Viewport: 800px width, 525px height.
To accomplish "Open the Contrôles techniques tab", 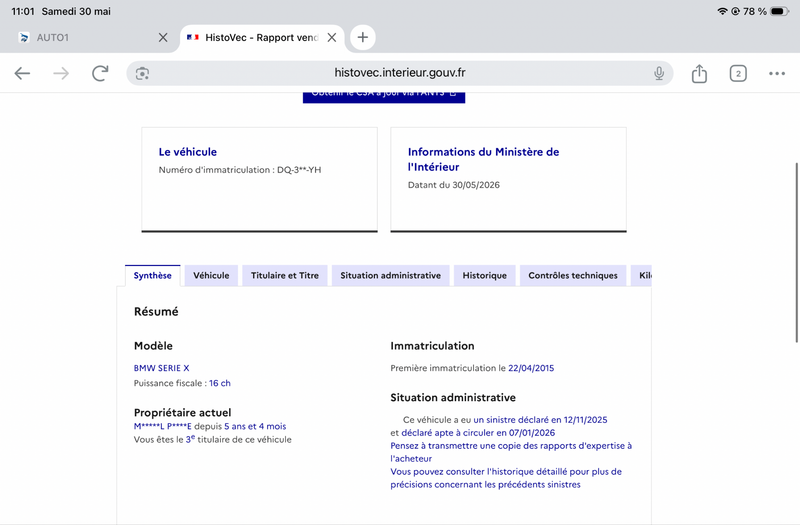I will [573, 276].
